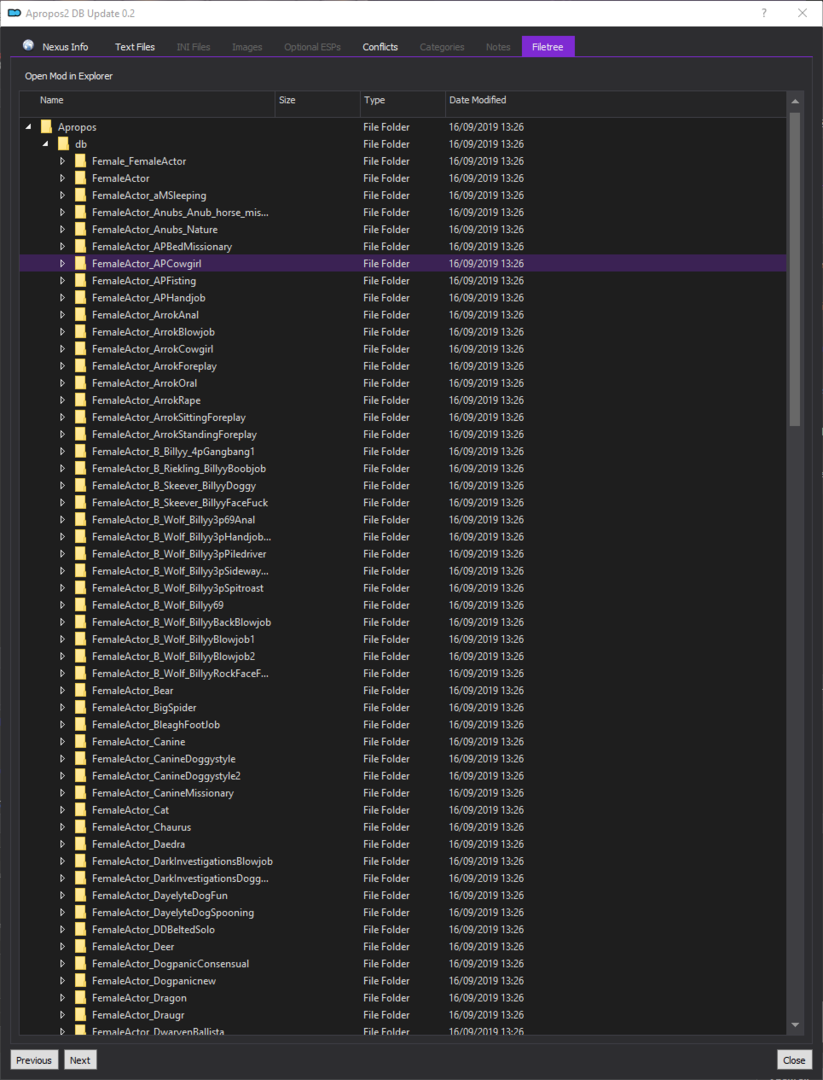Select FemaleActor_DogpanicConsensual row
Screen dimensions: 823x1080
[403, 964]
